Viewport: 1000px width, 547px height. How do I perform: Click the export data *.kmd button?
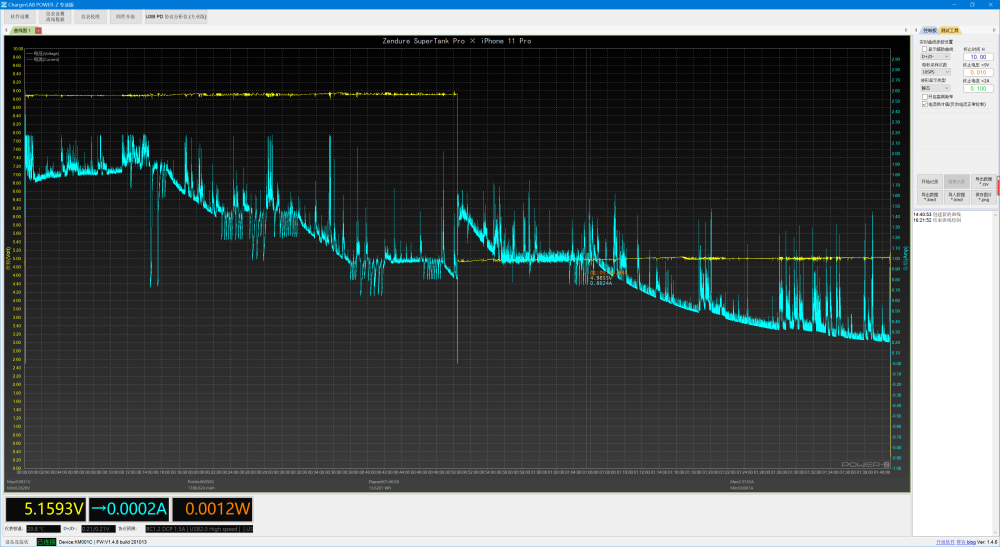point(929,197)
